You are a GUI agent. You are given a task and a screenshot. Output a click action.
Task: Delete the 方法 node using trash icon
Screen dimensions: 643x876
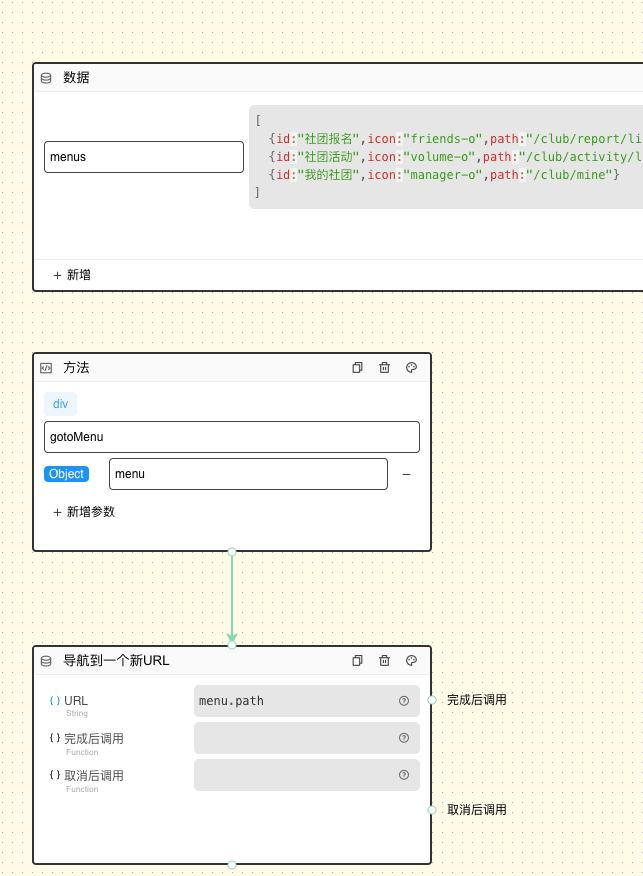[x=384, y=368]
